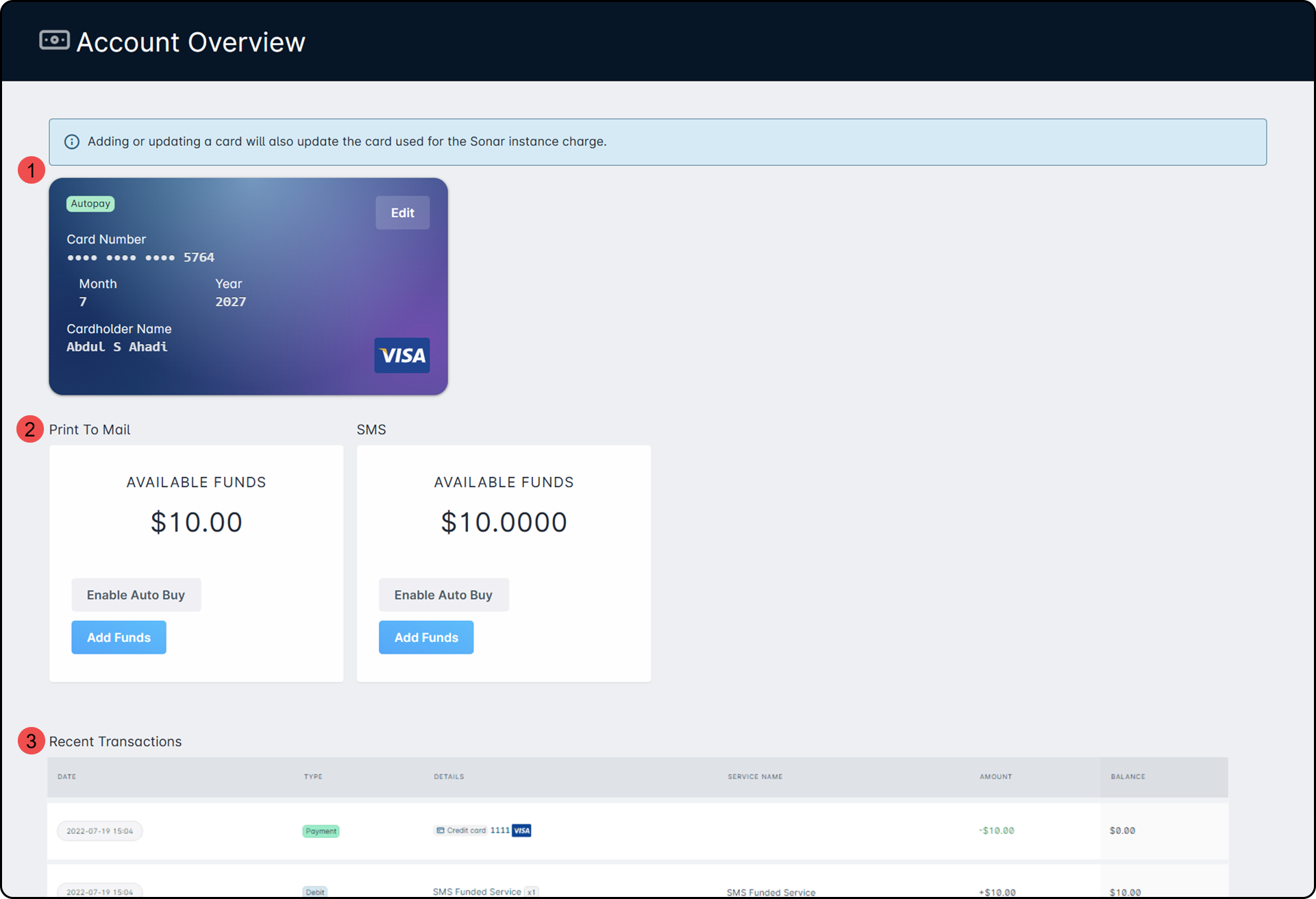Screen dimensions: 1316x899
Task: Click the Debit type badge
Action: point(315,892)
